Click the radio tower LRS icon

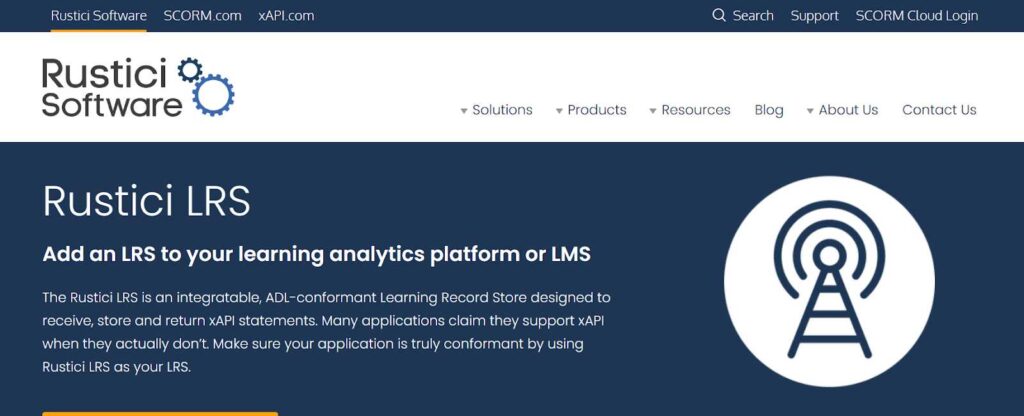[x=829, y=281]
